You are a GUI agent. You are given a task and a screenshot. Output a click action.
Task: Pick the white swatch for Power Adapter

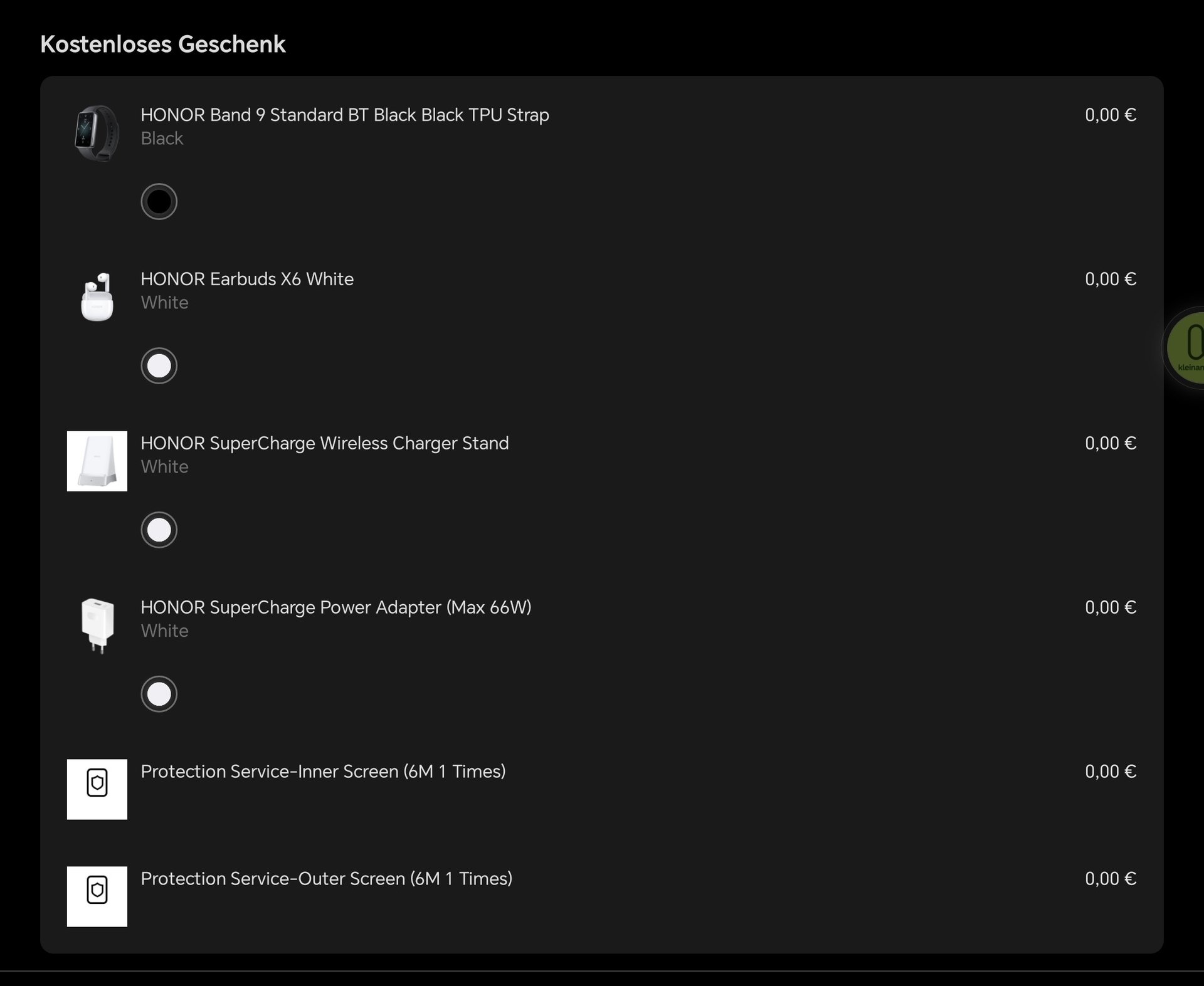[159, 694]
